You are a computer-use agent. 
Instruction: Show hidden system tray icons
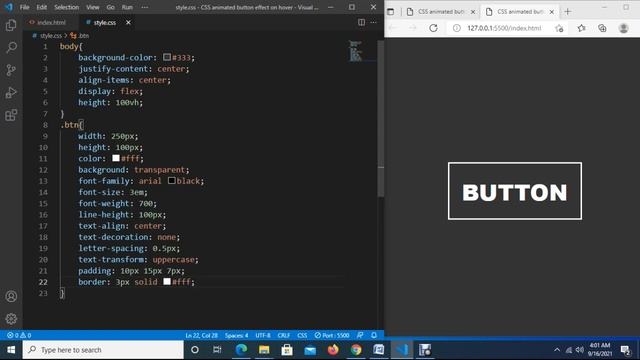(x=557, y=350)
